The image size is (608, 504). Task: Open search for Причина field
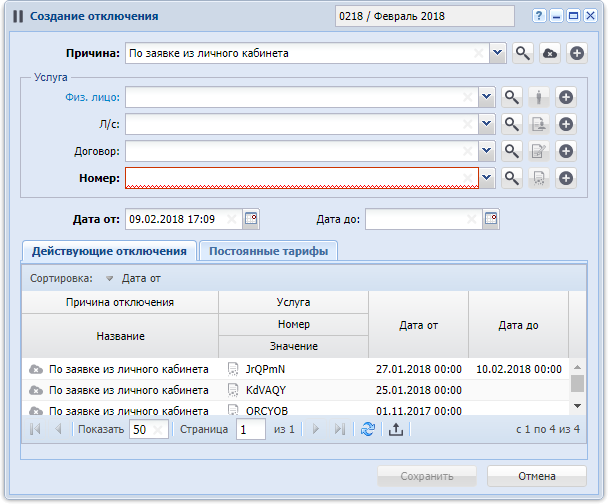[522, 53]
